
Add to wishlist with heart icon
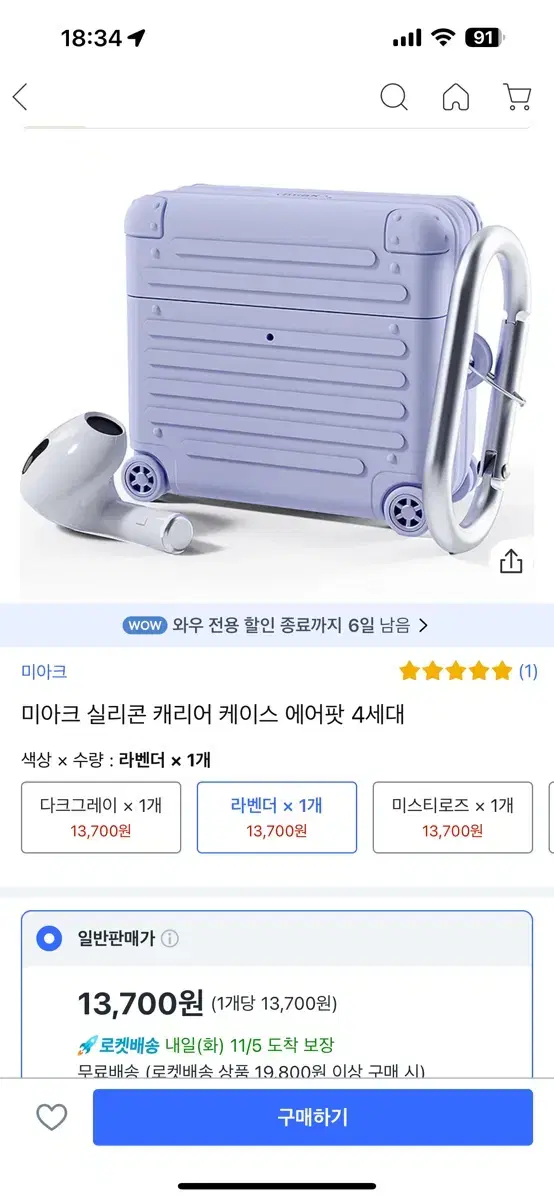tap(51, 1117)
